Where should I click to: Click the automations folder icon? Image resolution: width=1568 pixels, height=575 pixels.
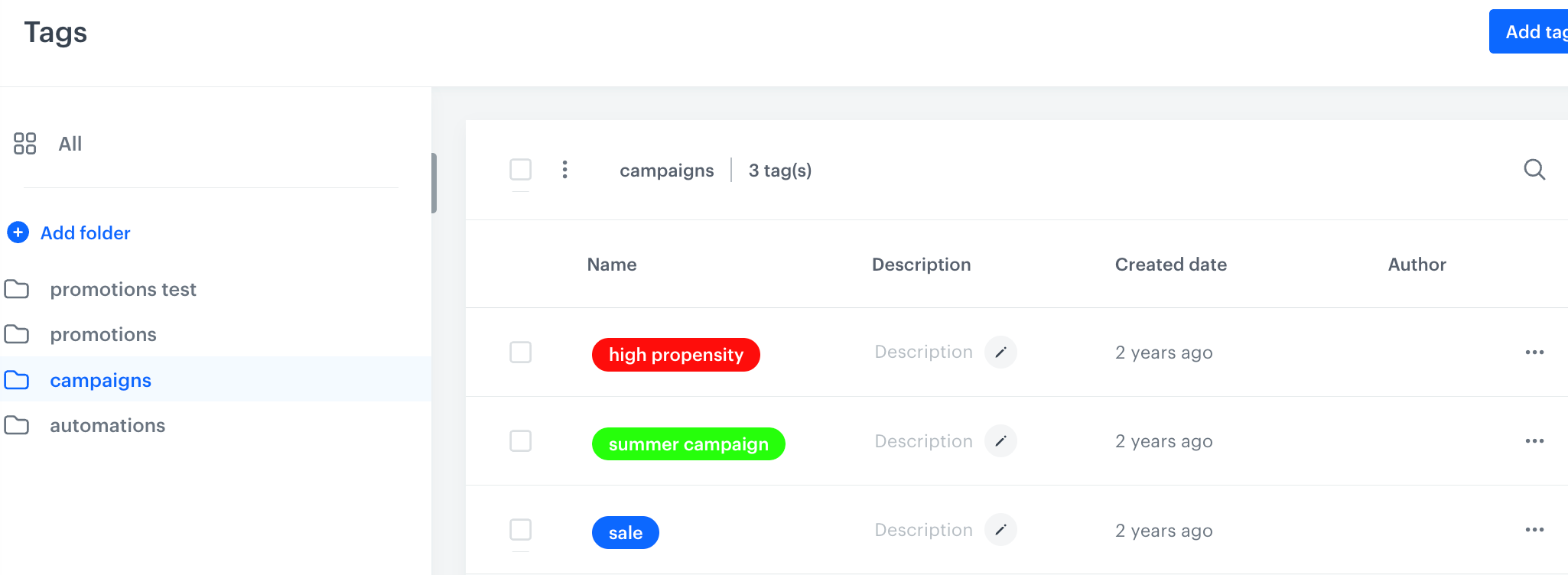pyautogui.click(x=17, y=425)
